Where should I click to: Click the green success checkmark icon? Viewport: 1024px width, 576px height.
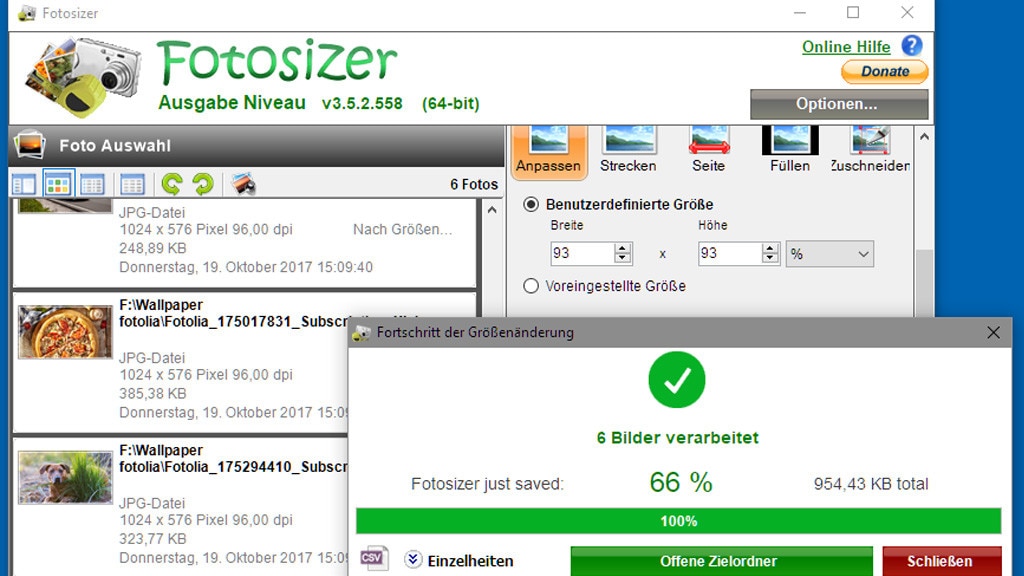pos(677,379)
